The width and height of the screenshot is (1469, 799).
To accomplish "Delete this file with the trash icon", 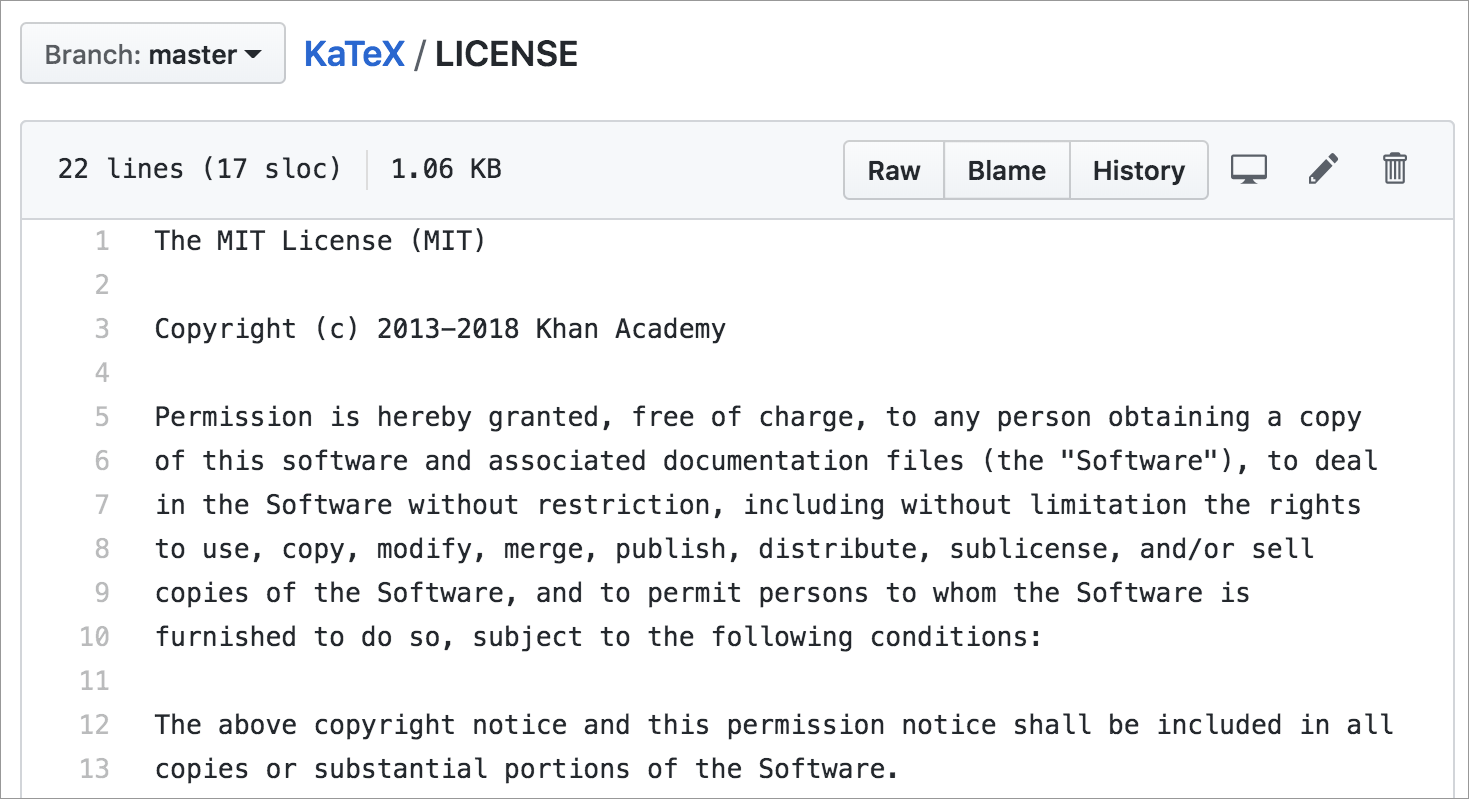I will (1395, 169).
